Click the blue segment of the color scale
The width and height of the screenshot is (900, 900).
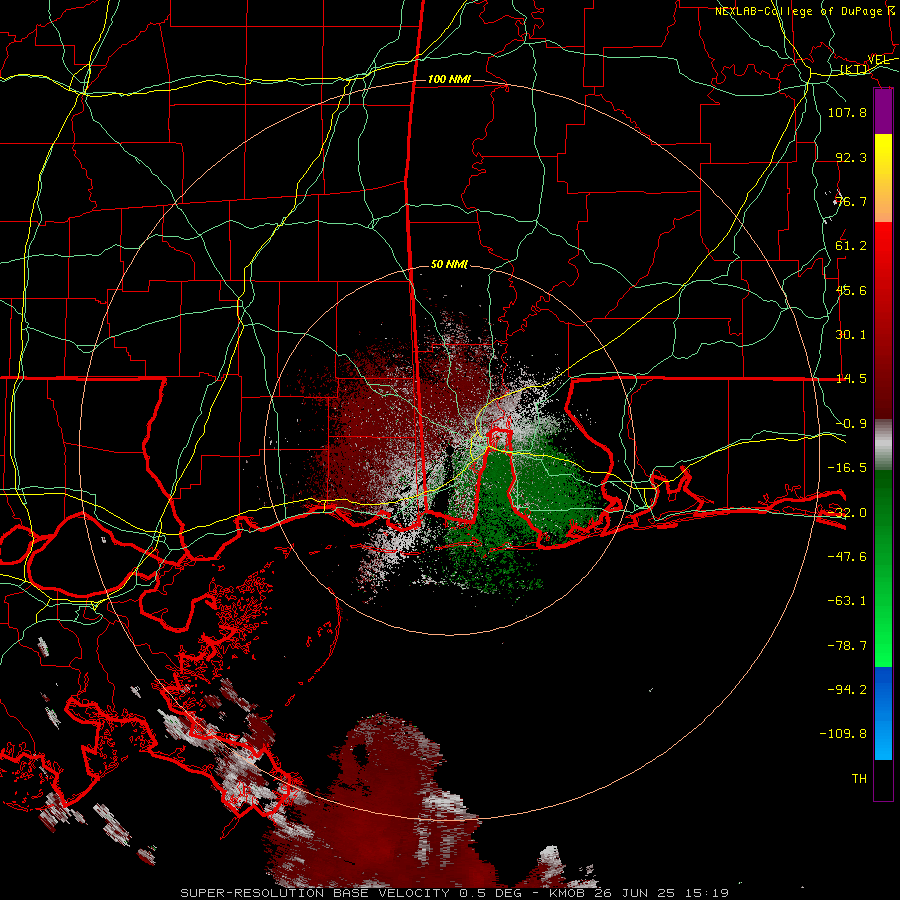tap(883, 713)
